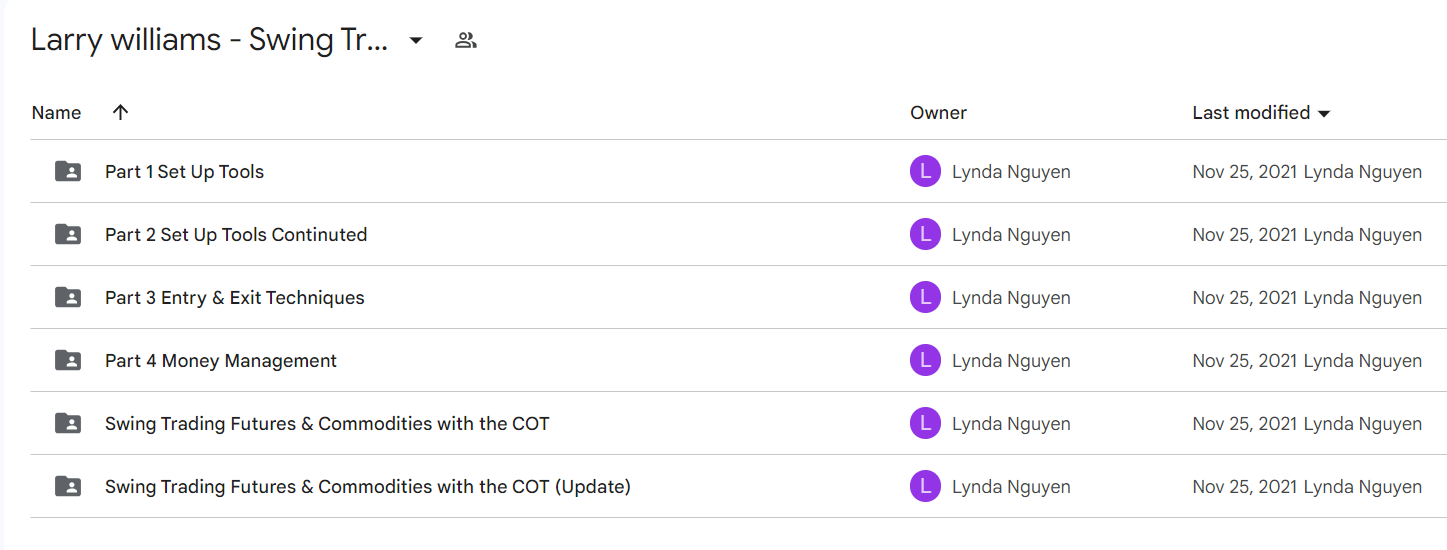
Task: Open Swing Trading Futures COT (Update) folder
Action: [367, 487]
